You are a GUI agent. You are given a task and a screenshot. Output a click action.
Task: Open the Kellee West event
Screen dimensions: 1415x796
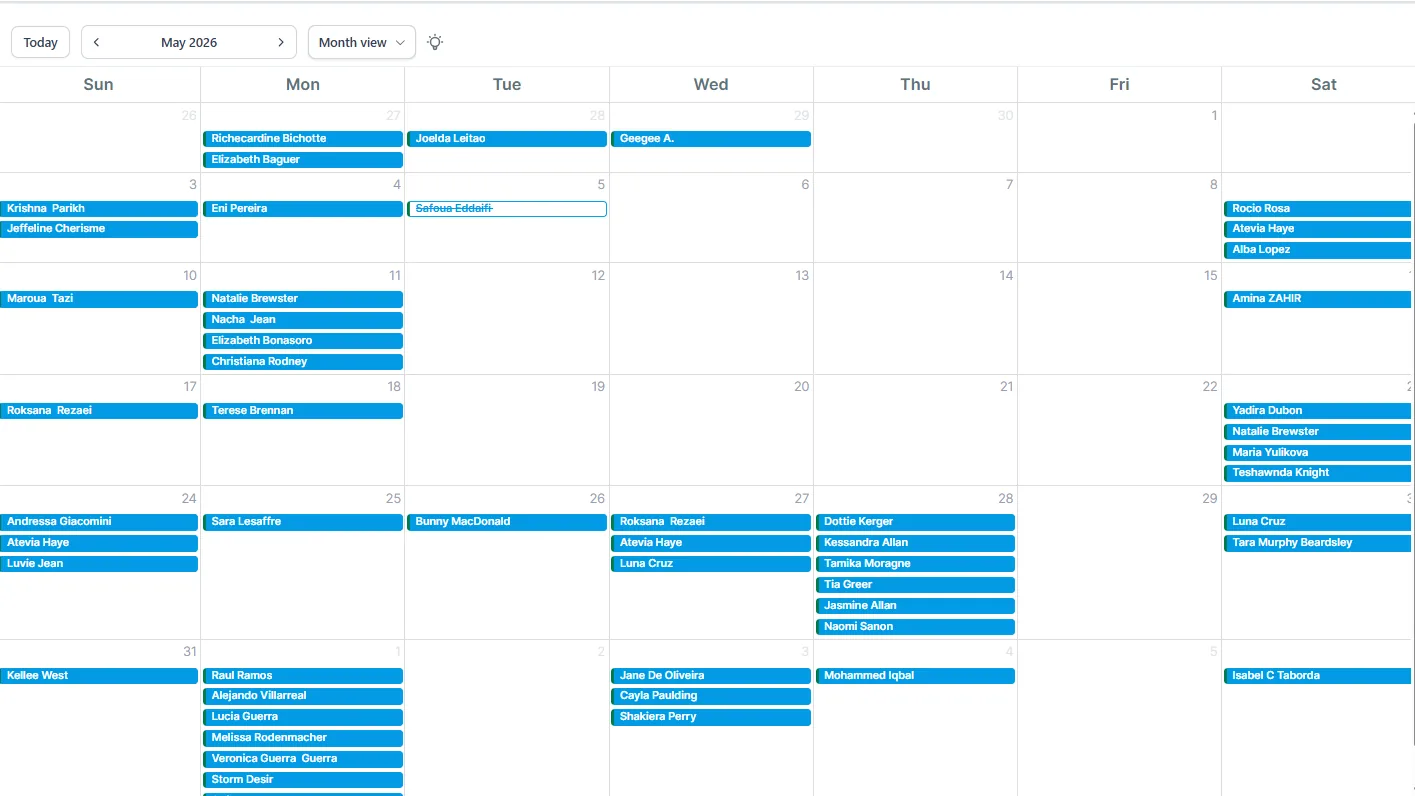pos(99,676)
